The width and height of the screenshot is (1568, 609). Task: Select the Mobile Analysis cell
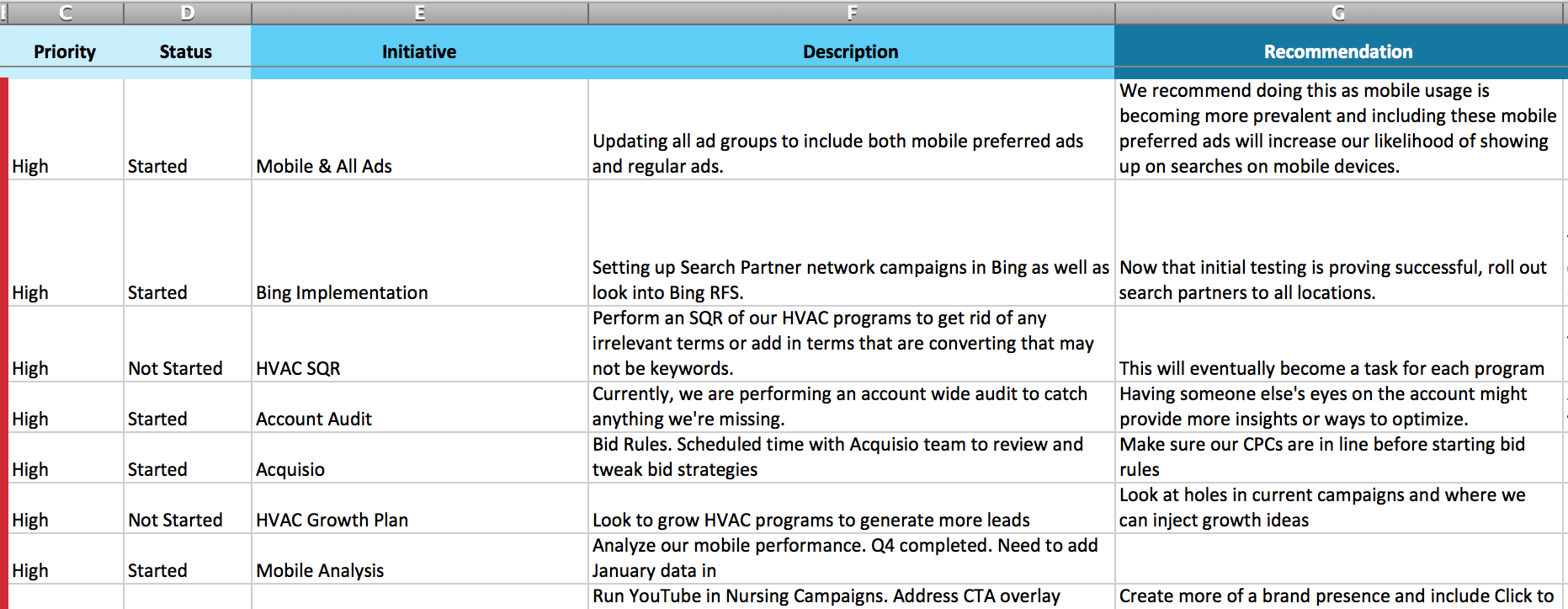tap(419, 558)
